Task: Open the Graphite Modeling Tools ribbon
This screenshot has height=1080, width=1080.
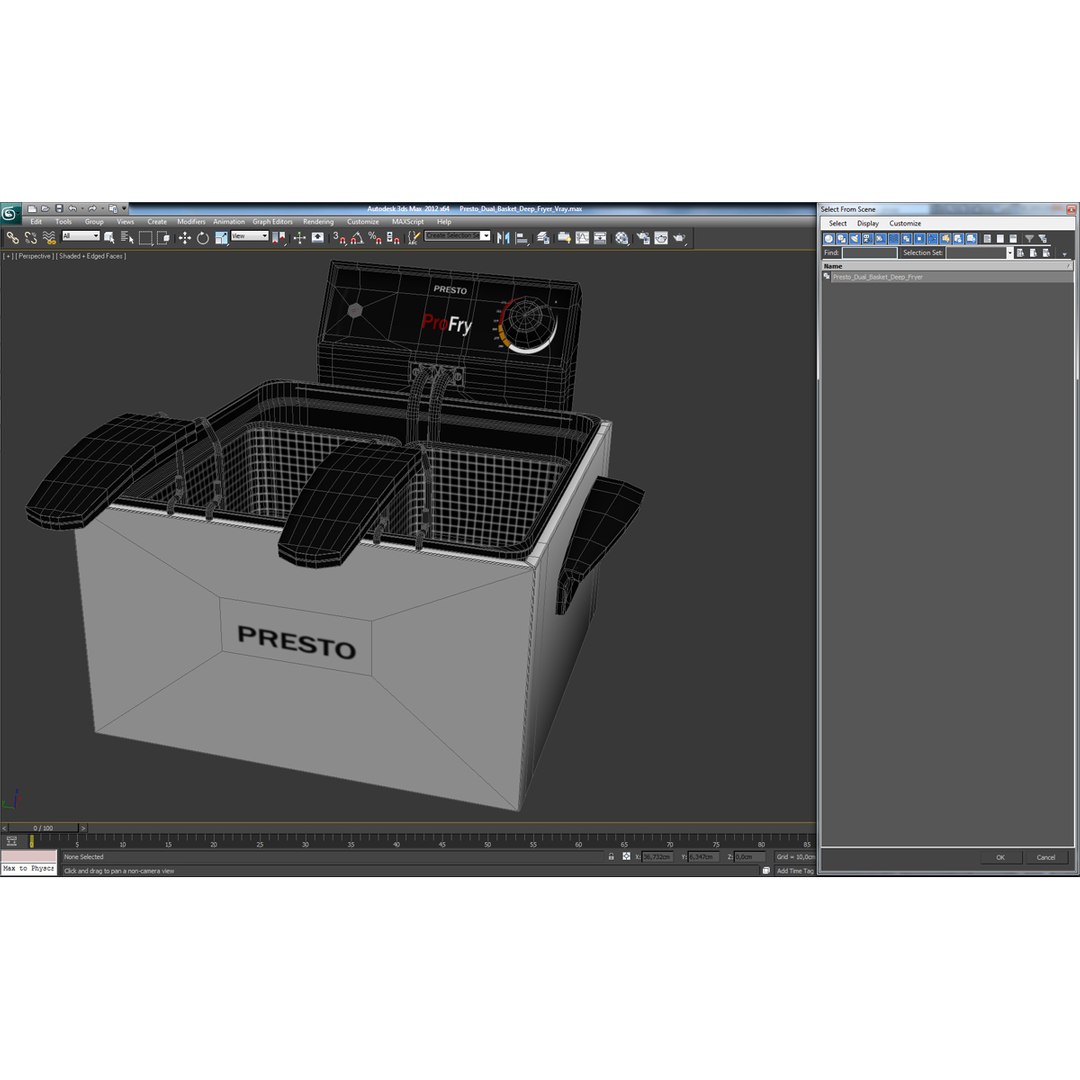Action: [564, 238]
